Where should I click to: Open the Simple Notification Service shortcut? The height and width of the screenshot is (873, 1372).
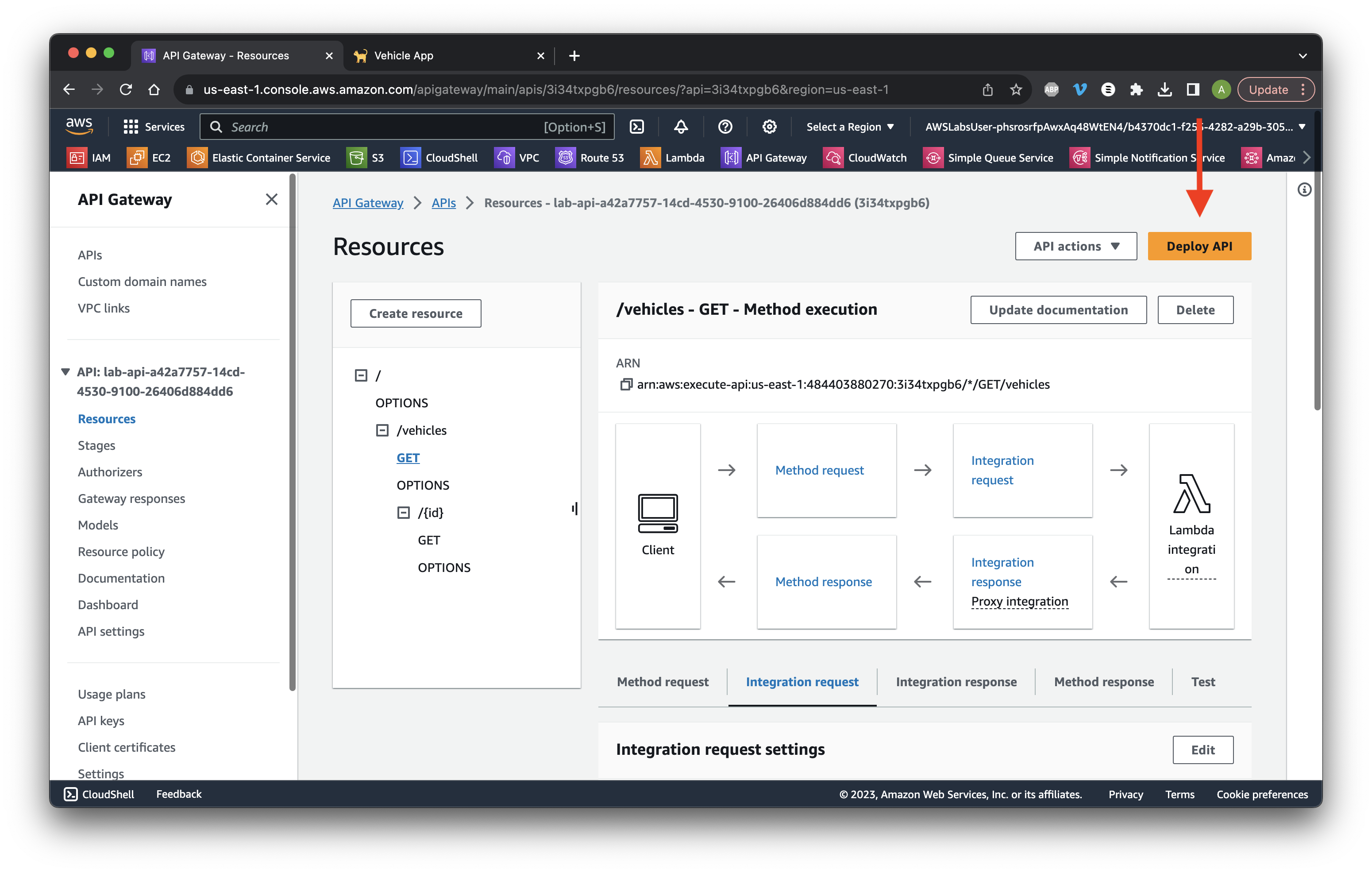1148,157
